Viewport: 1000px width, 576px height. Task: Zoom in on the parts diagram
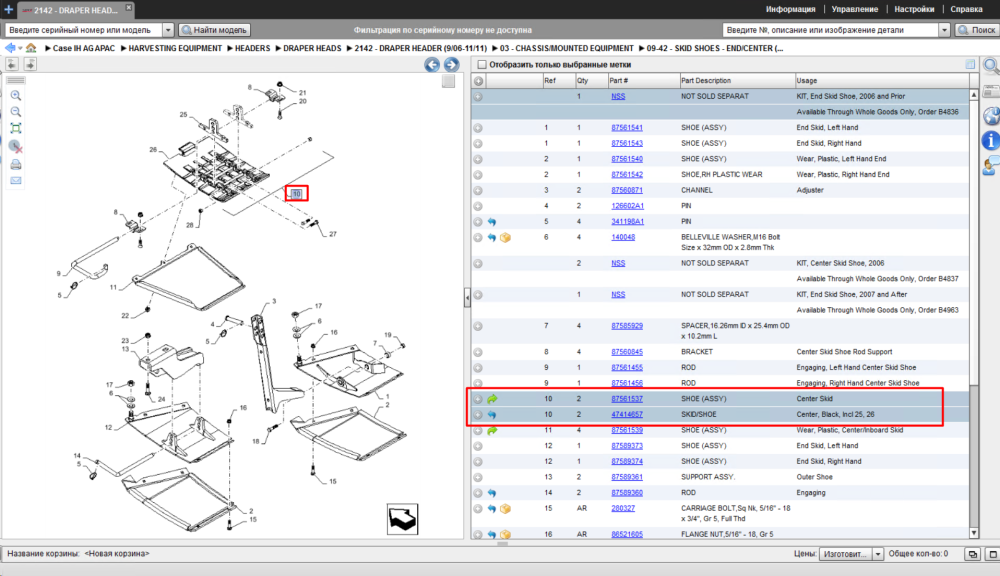[16, 96]
